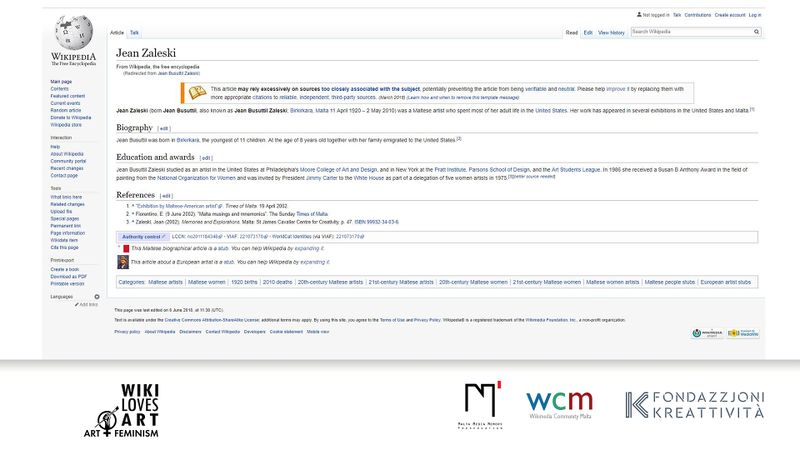Screen dimensions: 800x450
Task: Click the Wiki Loves Art logo
Action: (x=126, y=409)
